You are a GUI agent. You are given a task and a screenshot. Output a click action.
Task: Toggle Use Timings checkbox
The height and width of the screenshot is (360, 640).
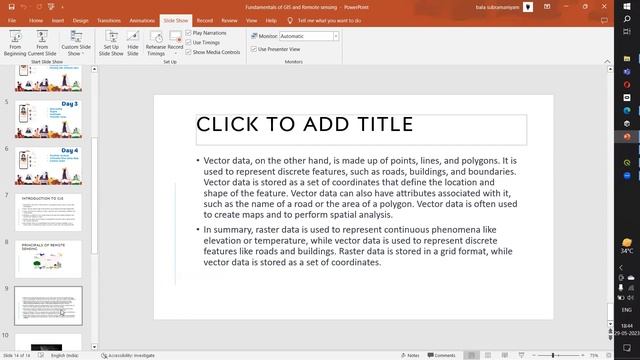pos(189,42)
